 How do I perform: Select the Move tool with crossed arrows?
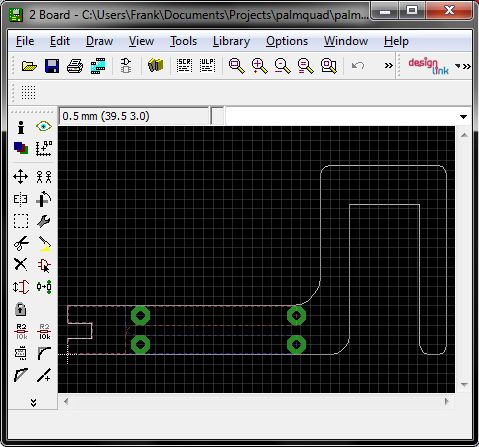[x=21, y=177]
